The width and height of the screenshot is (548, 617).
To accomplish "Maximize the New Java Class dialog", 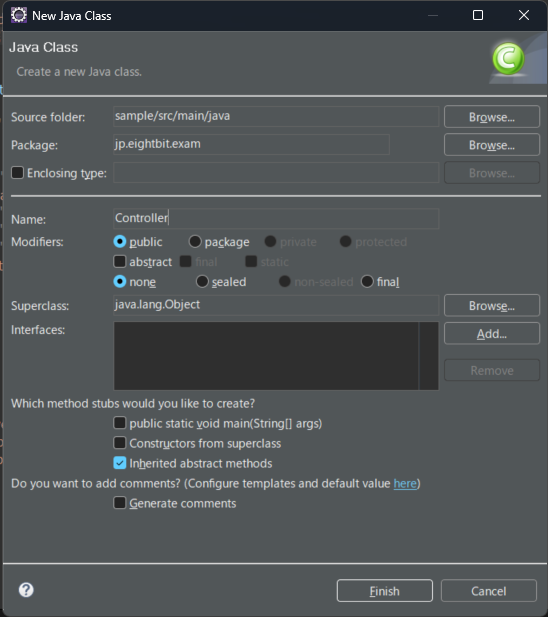I will click(x=478, y=15).
